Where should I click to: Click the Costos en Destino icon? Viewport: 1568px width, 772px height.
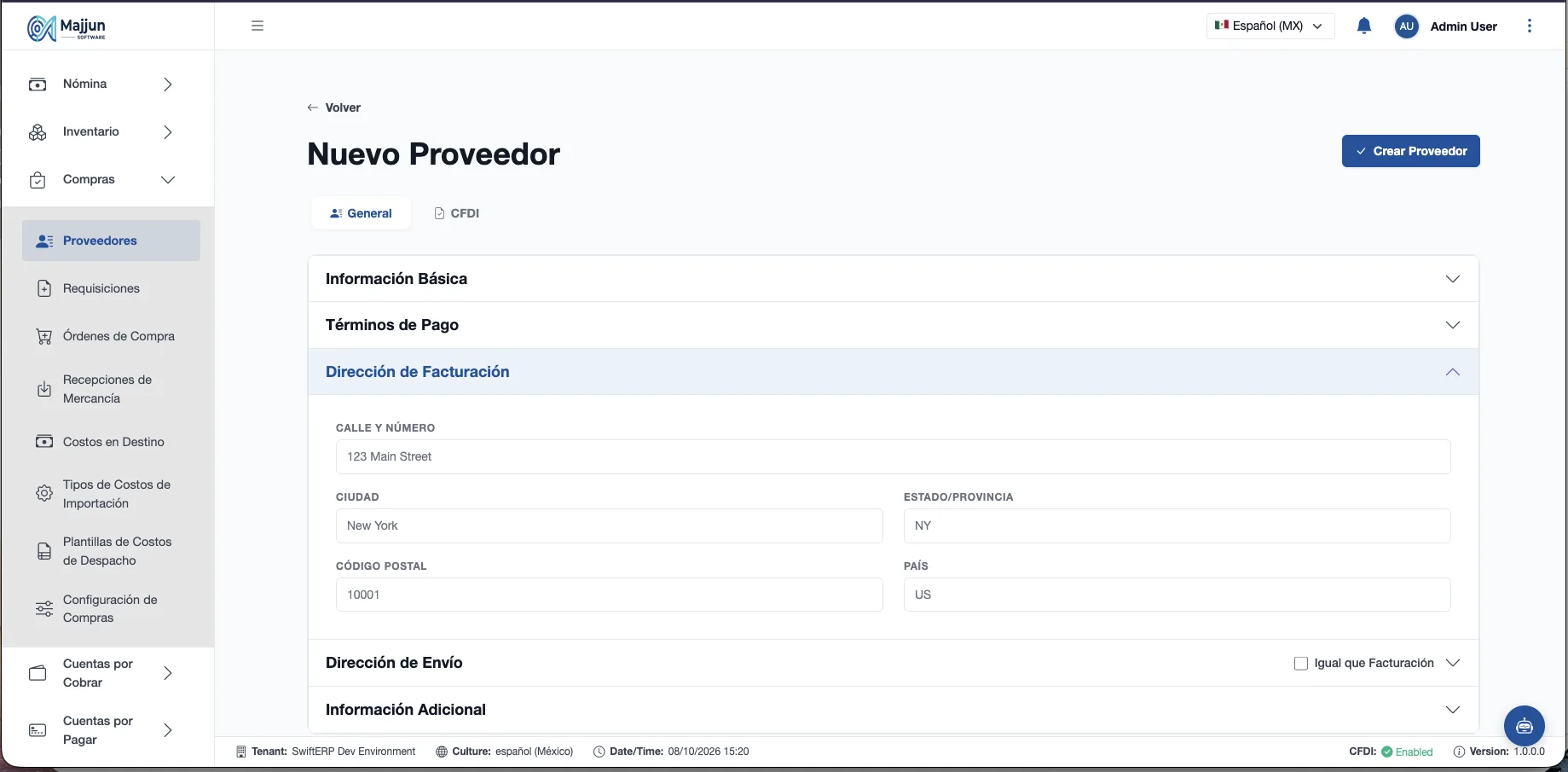click(44, 442)
